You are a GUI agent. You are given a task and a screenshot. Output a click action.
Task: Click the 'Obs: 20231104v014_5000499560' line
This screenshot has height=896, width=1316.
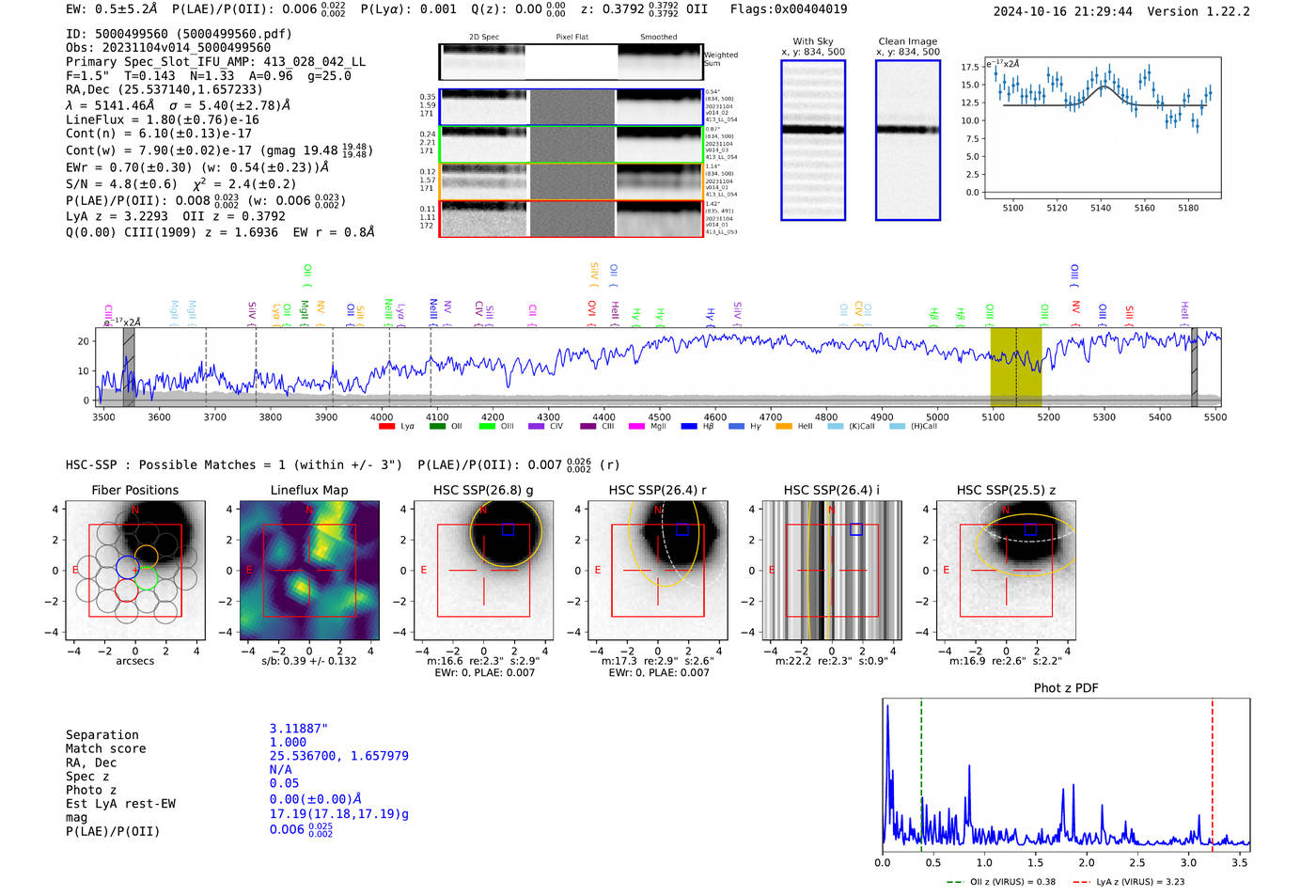tap(168, 47)
